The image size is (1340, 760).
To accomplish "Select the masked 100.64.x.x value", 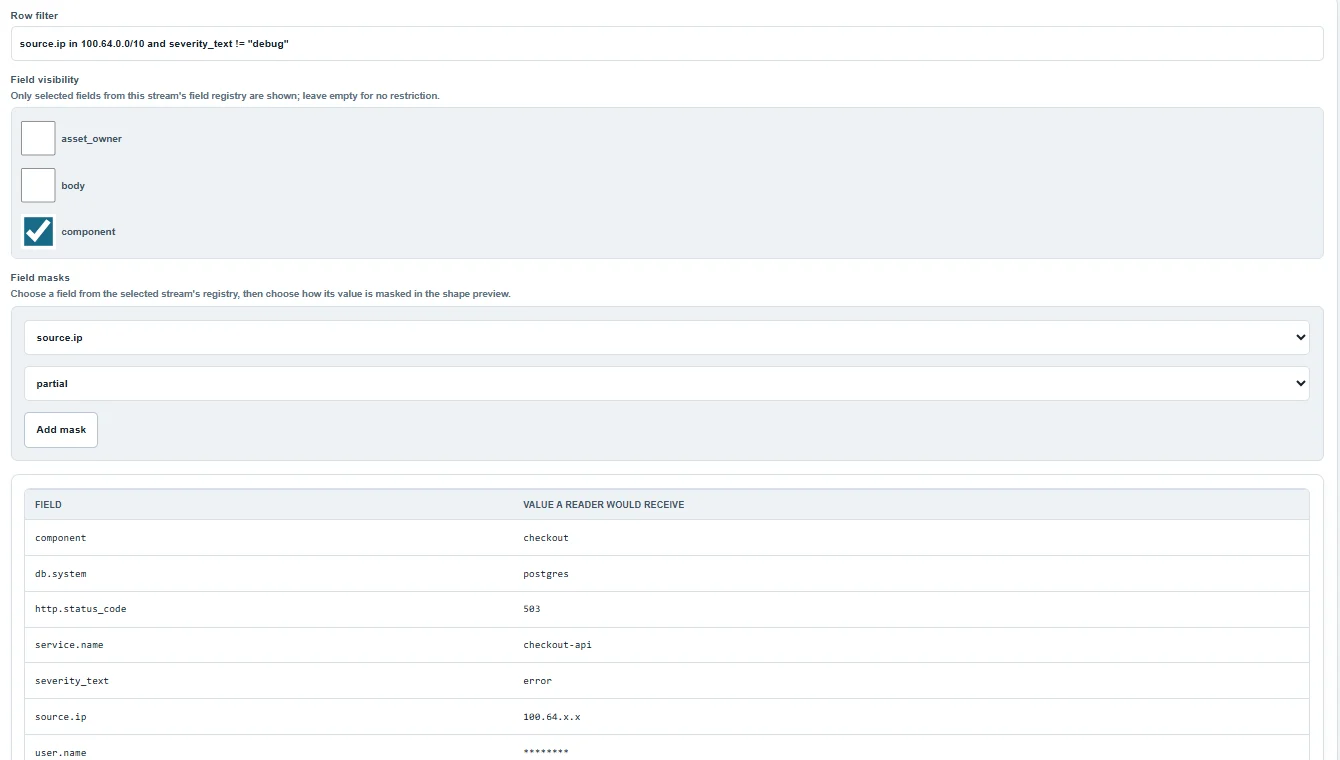I will pos(552,717).
